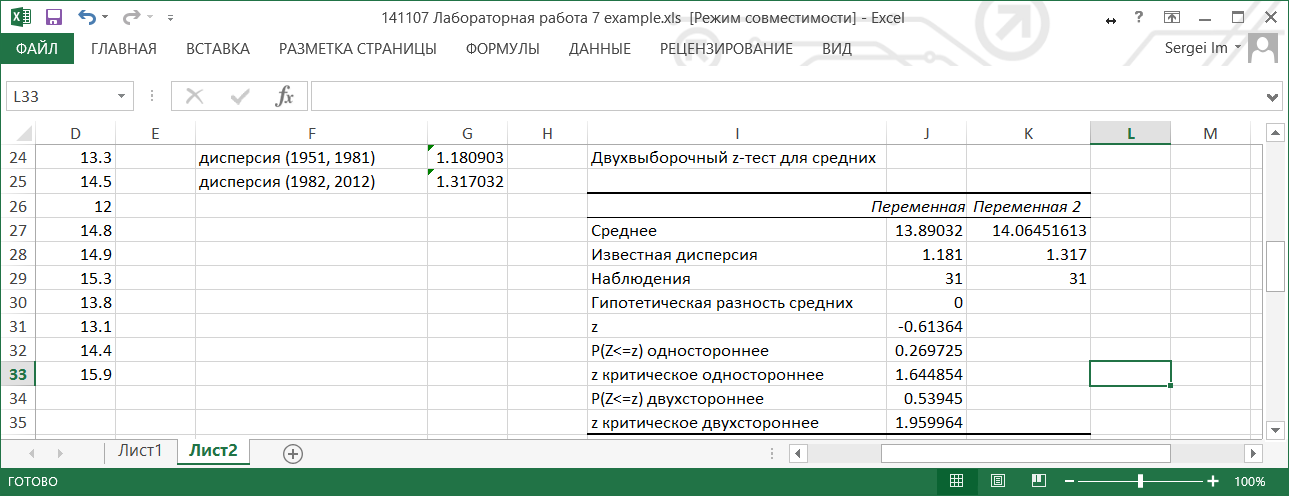Screen dimensions: 1289x496
Task: Click the value 14.06451613
Action: [1029, 230]
